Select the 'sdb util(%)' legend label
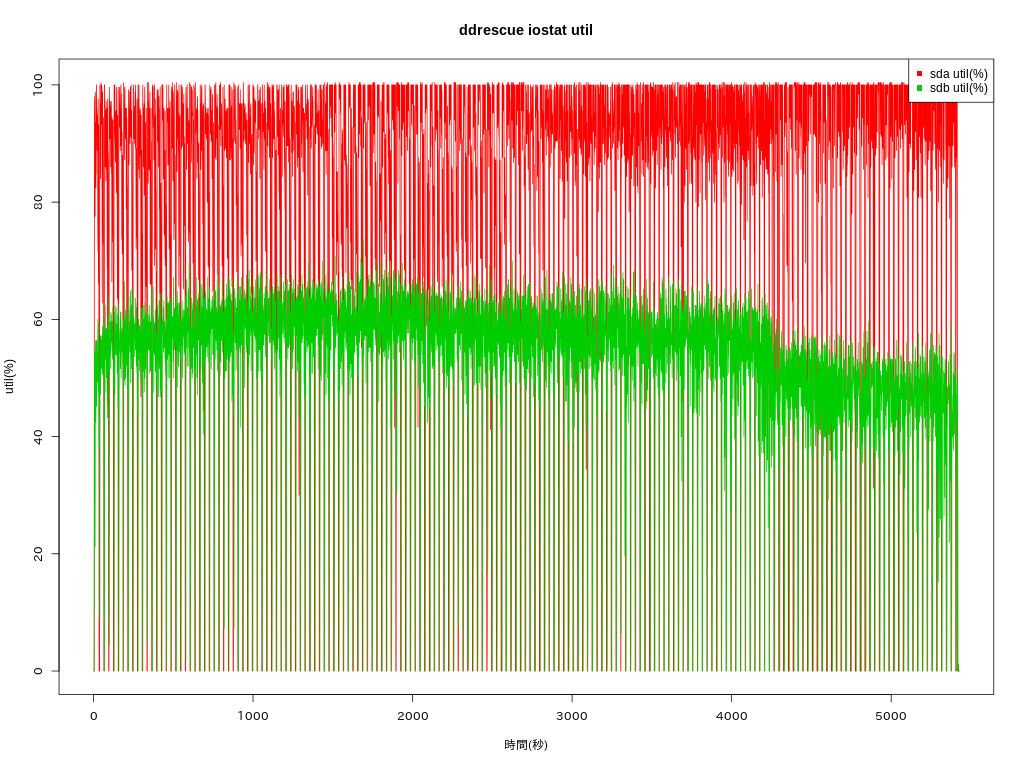The image size is (1024, 768). (x=958, y=88)
